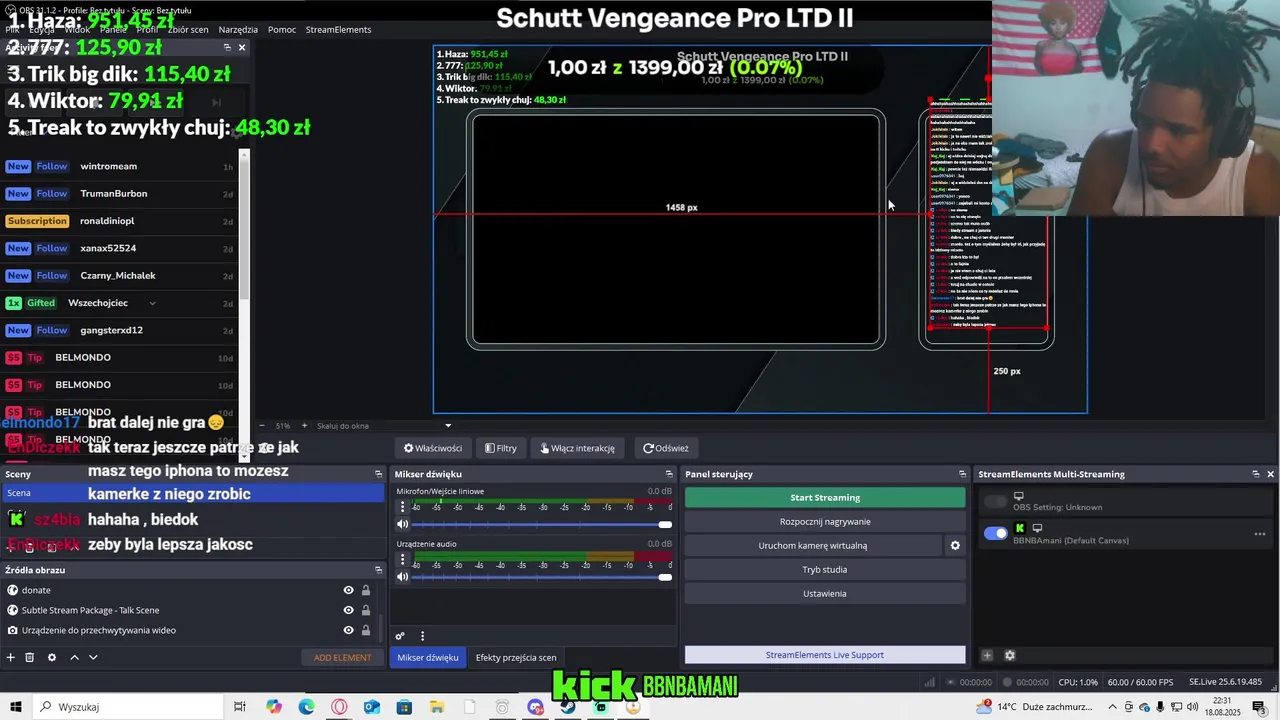Hide Subtle Stream Package - Talk Scene source
The height and width of the screenshot is (720, 1280).
pos(348,610)
